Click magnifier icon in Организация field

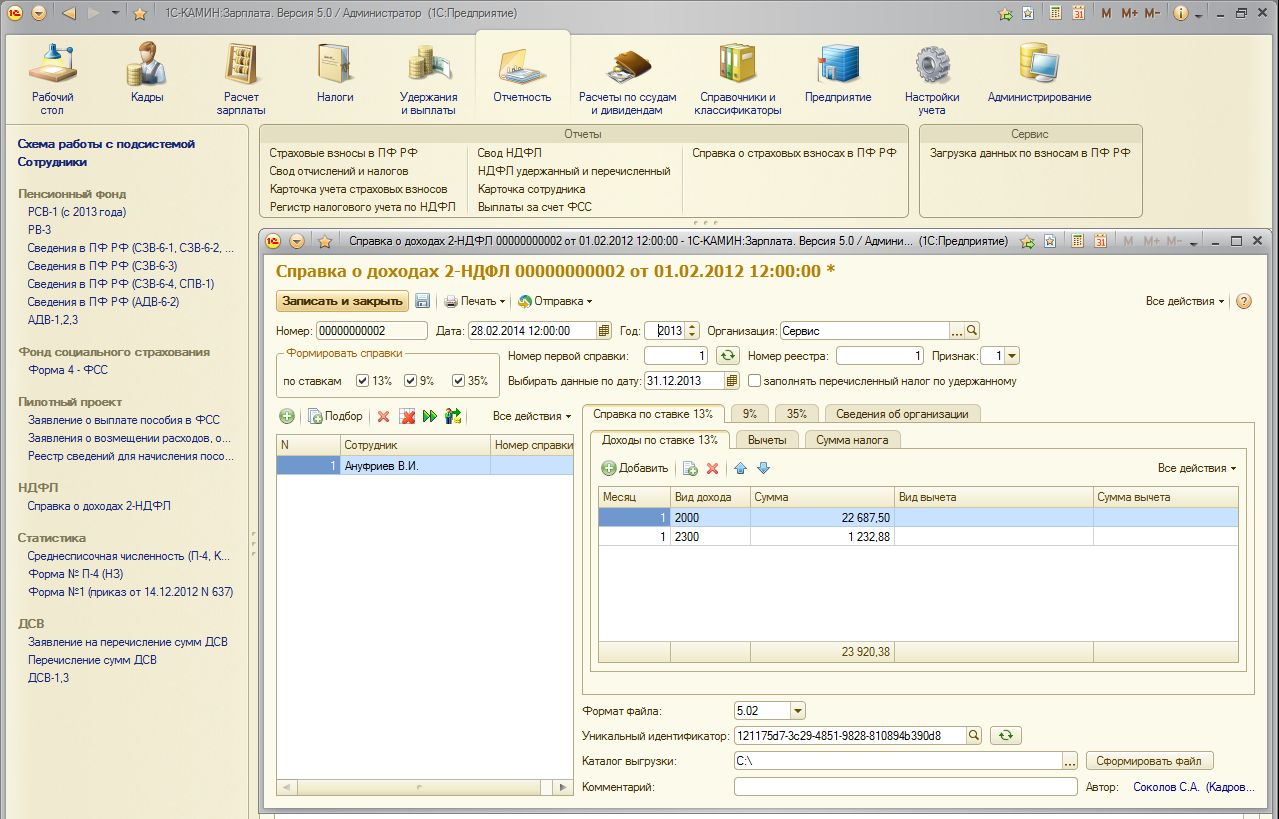click(x=972, y=331)
